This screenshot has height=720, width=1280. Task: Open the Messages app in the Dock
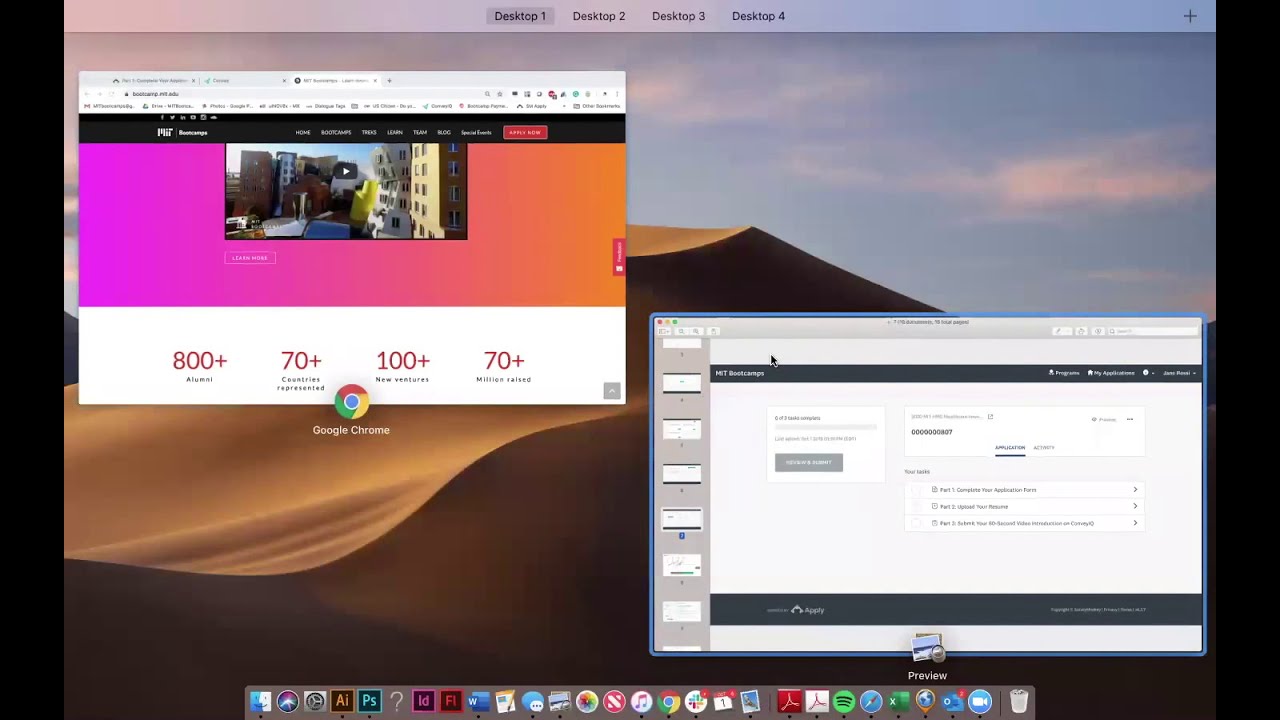(x=532, y=702)
